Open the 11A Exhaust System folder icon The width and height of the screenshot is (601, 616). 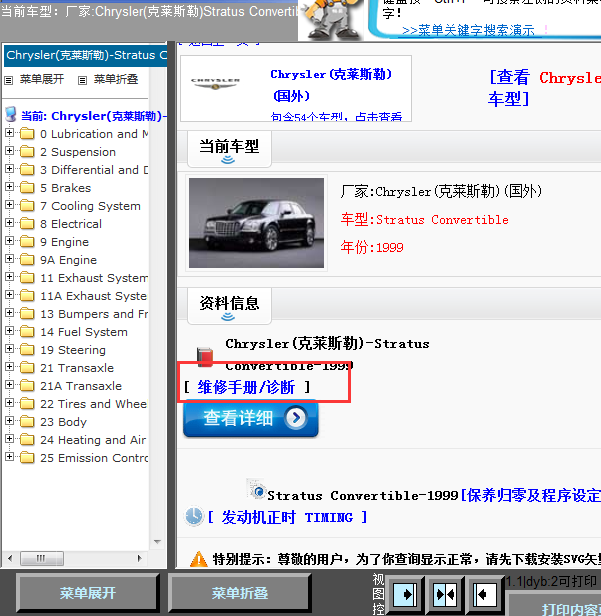pos(27,296)
